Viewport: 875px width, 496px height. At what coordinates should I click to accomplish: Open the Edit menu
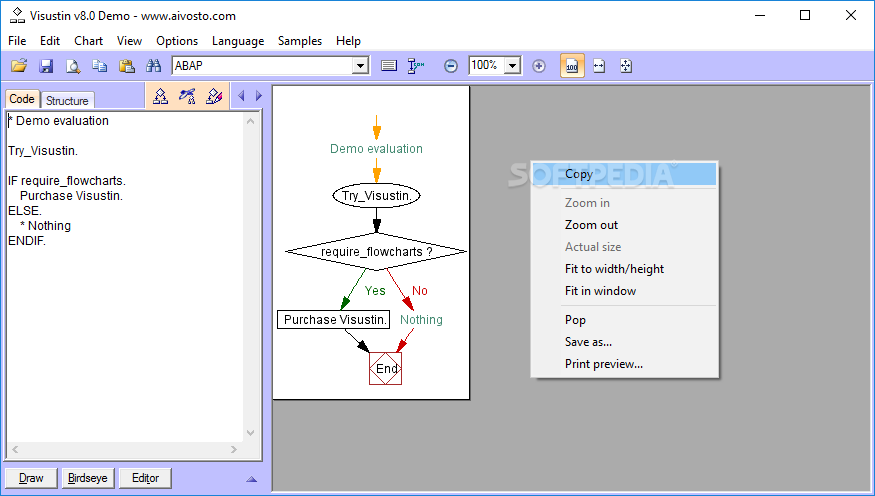50,41
